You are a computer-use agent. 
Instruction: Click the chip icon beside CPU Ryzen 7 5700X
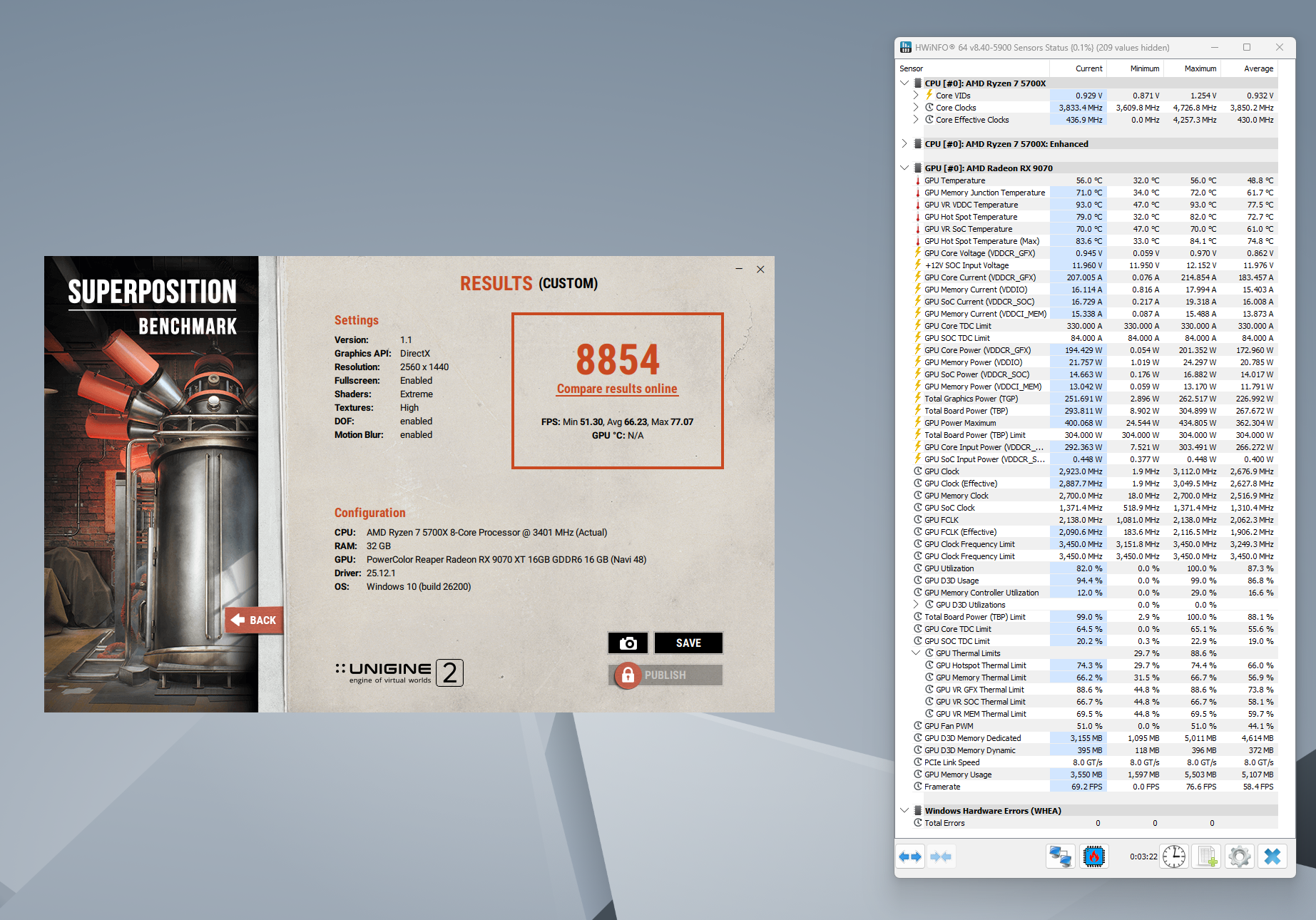tap(918, 83)
